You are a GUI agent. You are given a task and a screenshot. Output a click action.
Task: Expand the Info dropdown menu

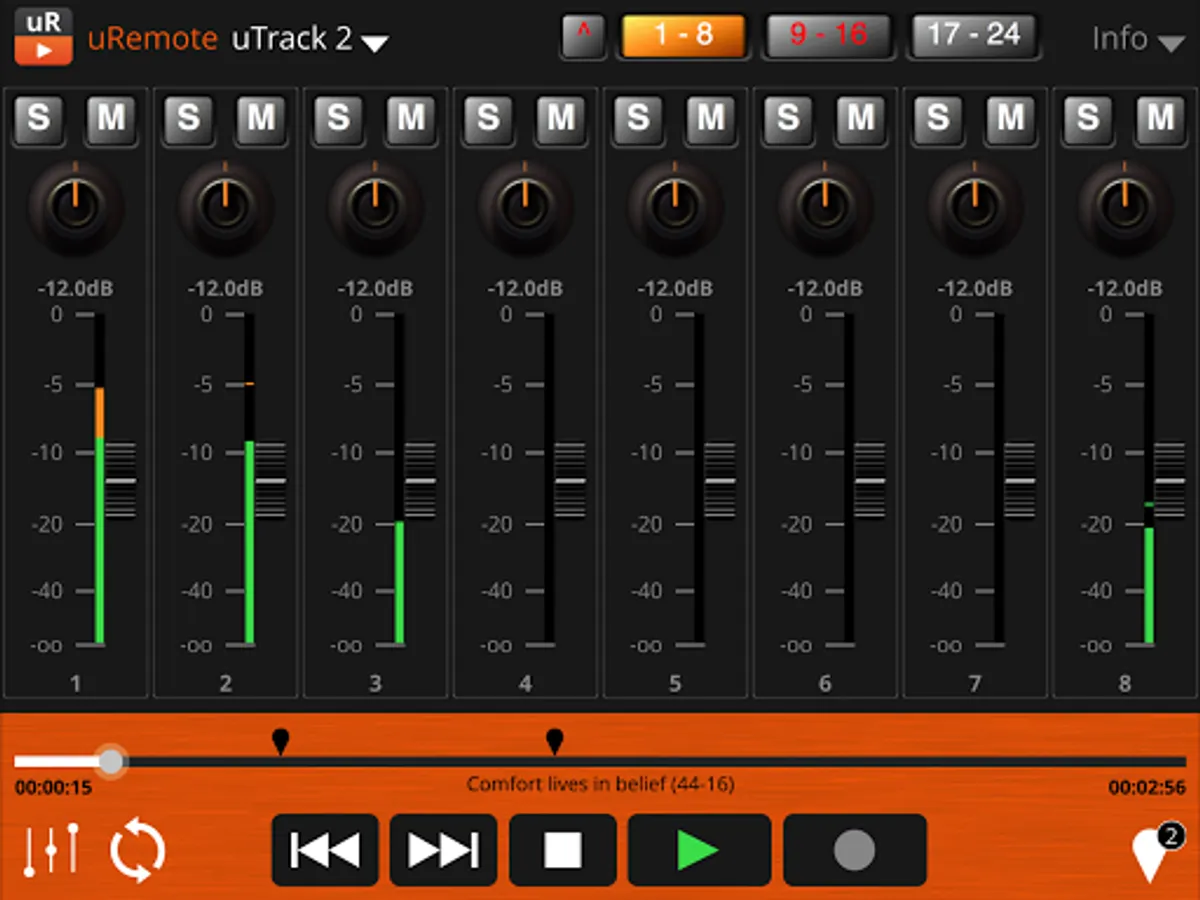point(1138,39)
